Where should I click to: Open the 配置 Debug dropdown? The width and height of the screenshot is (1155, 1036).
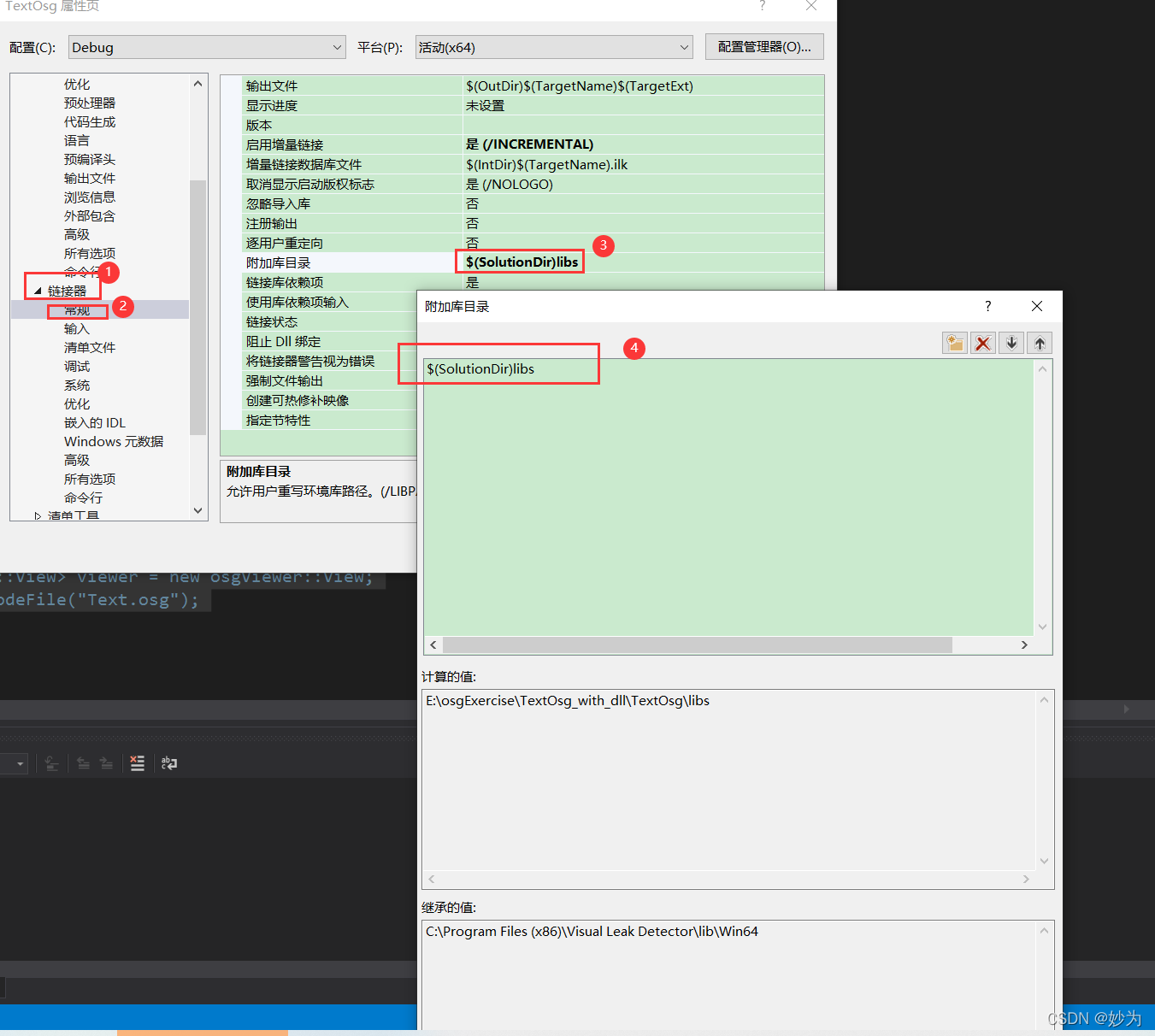click(207, 47)
